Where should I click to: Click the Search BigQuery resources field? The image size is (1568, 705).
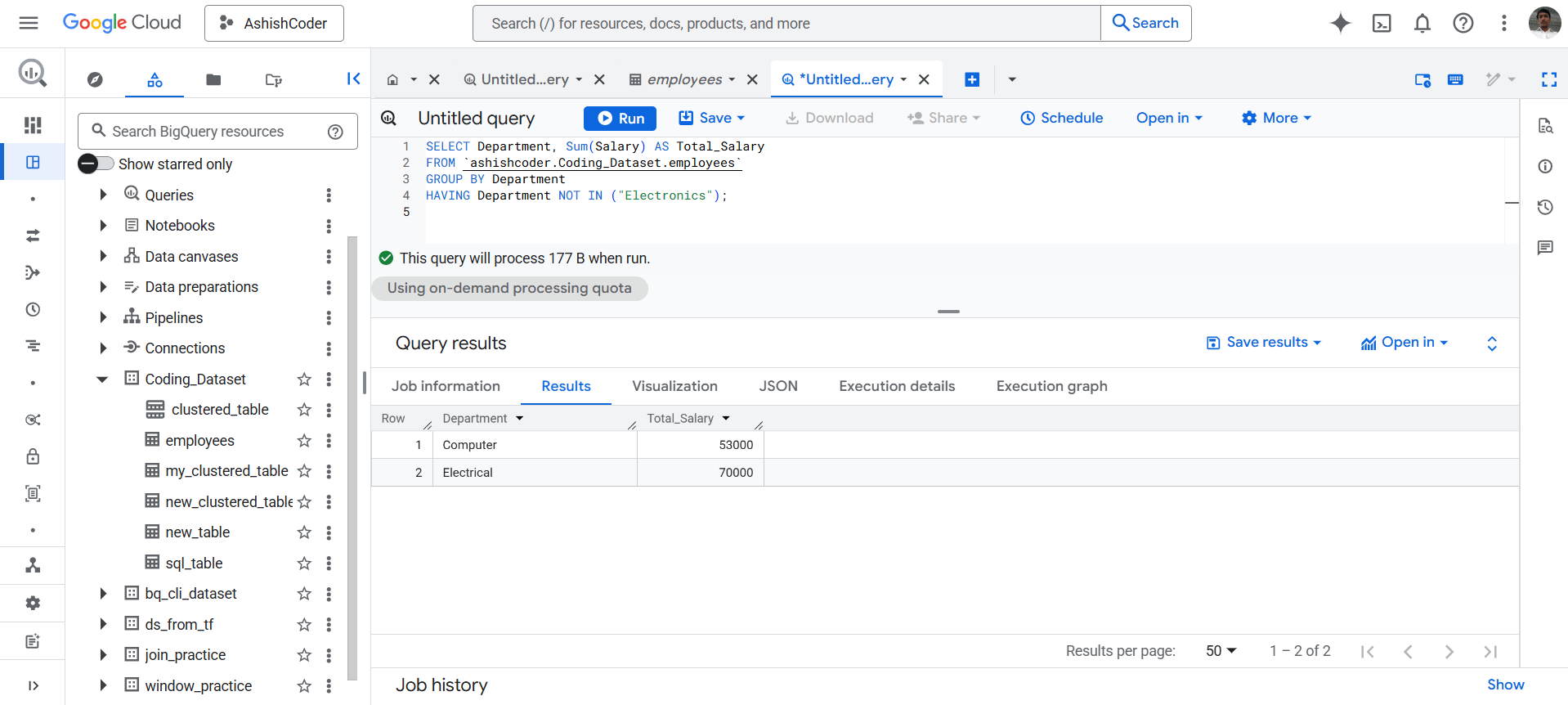tap(217, 132)
